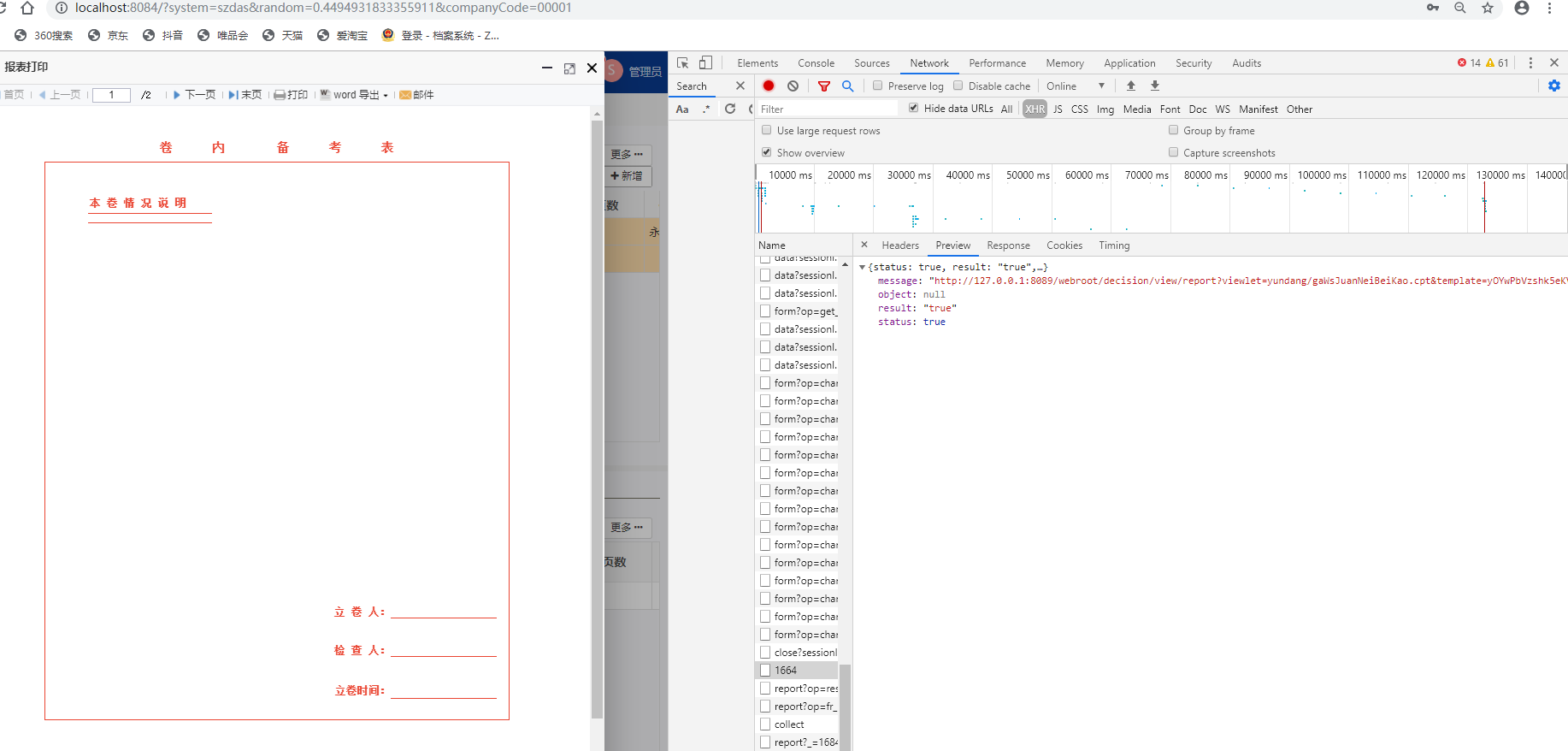1568x751 pixels.
Task: Open the Performance panel
Action: (997, 63)
